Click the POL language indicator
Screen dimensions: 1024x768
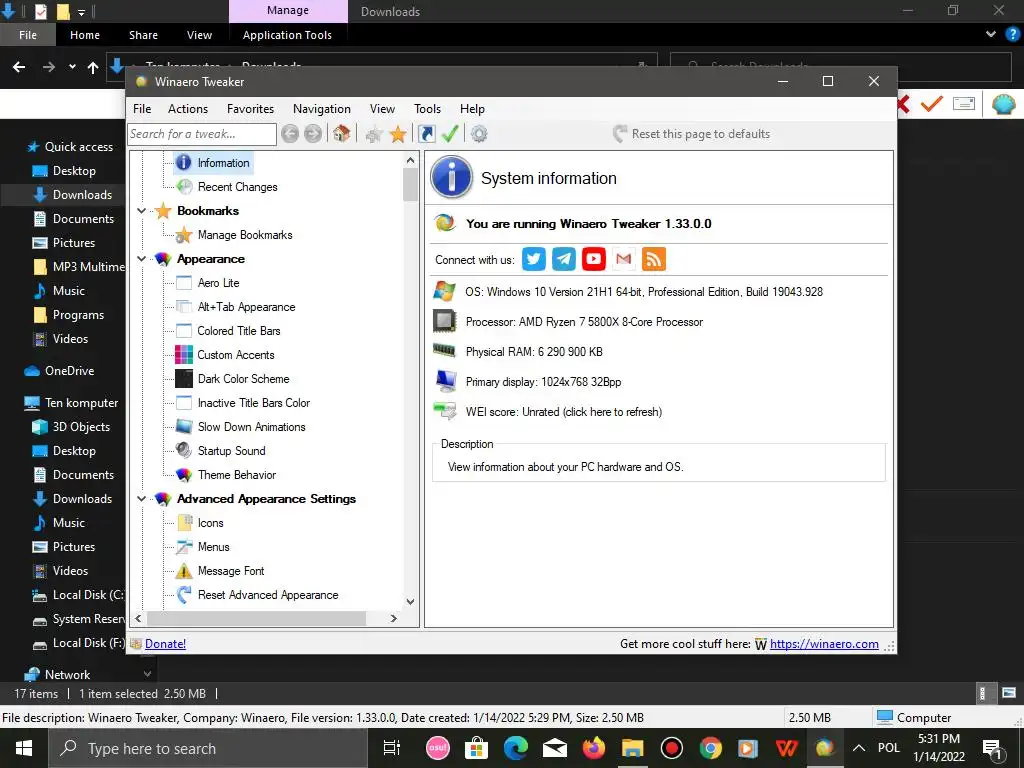coord(888,748)
